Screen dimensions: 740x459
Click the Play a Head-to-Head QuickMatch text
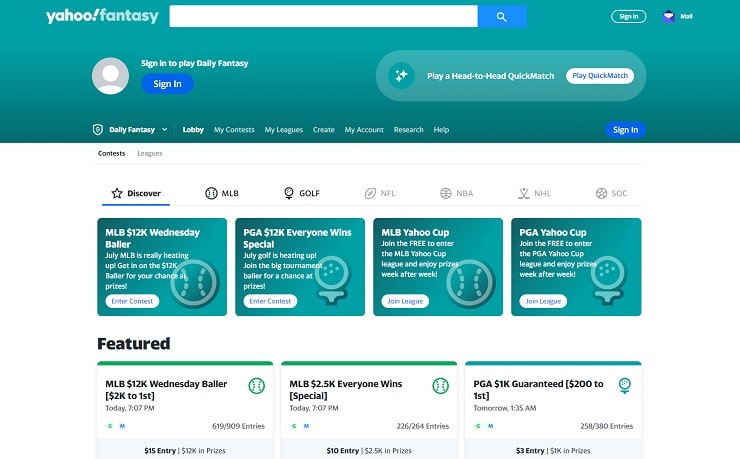pos(490,76)
